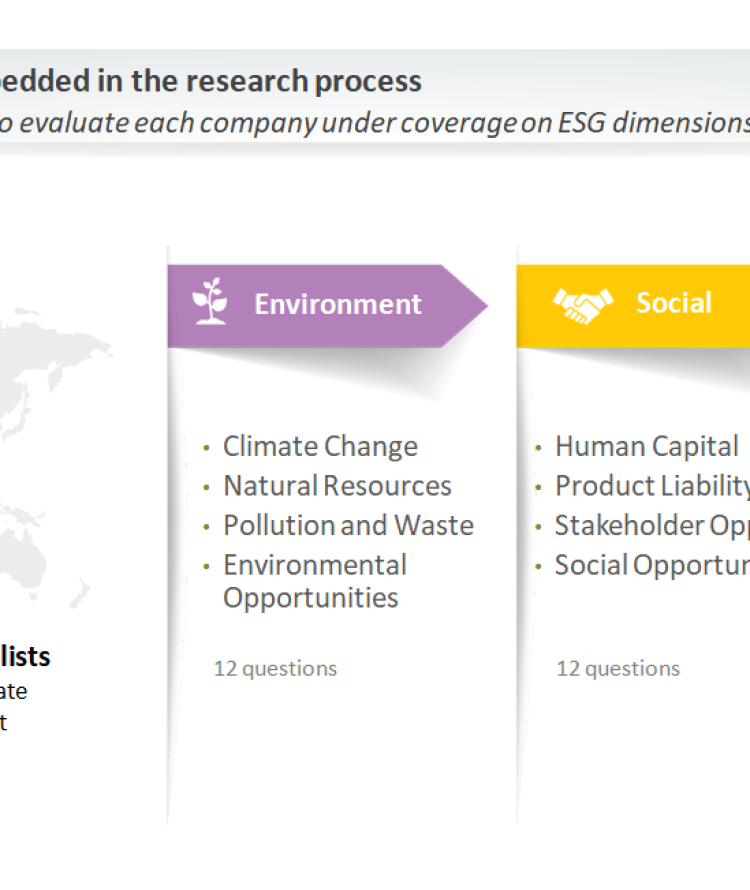The height and width of the screenshot is (890, 750).
Task: Click the handshake icon
Action: tap(583, 304)
